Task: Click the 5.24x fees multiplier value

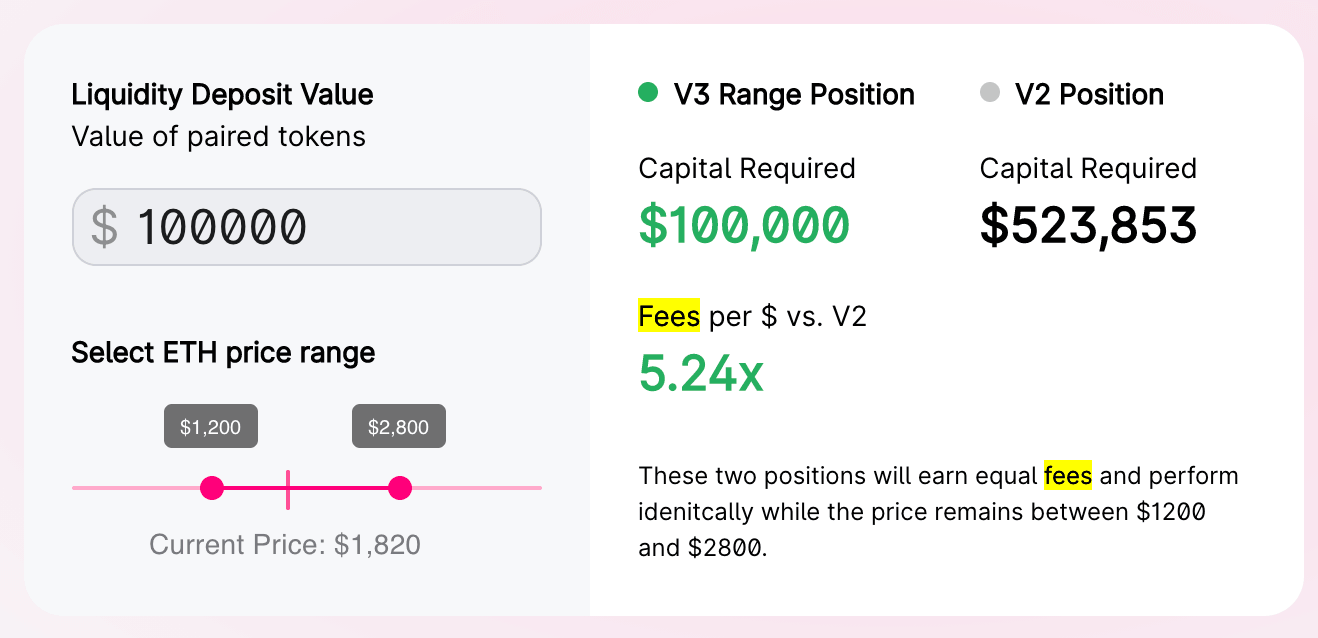Action: tap(700, 376)
